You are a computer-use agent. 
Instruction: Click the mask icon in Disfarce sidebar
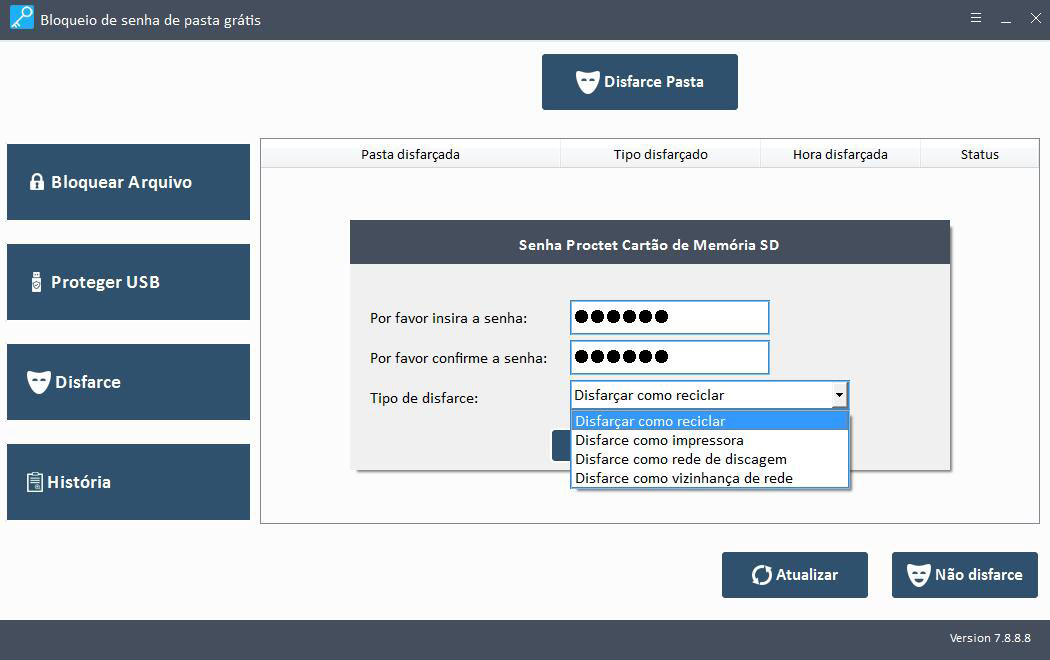pos(38,382)
